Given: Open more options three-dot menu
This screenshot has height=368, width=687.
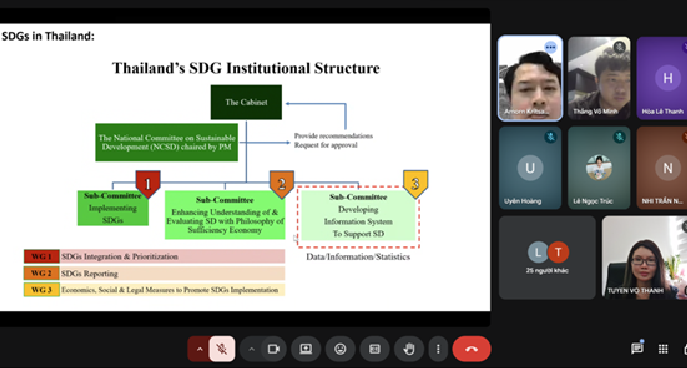Looking at the screenshot, I should (438, 349).
